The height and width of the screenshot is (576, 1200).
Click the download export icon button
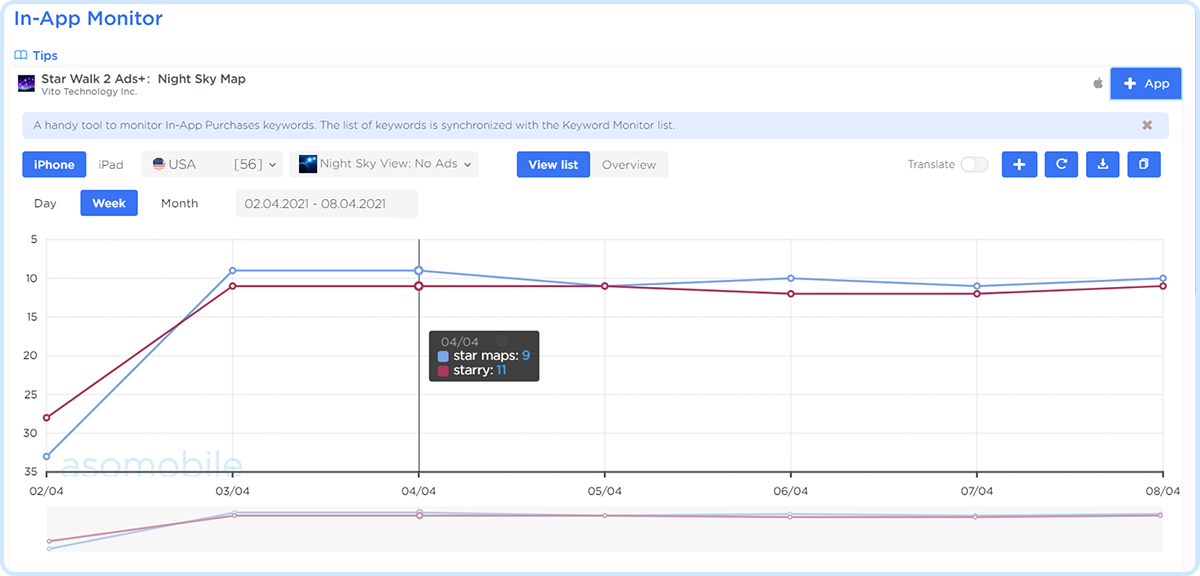(x=1102, y=165)
